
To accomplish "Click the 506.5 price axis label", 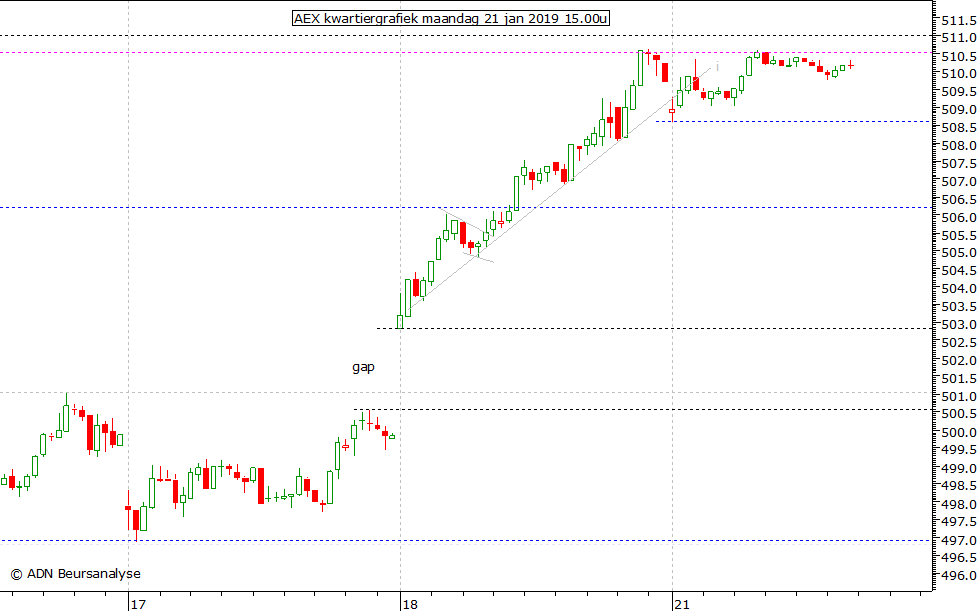I will click(x=959, y=200).
